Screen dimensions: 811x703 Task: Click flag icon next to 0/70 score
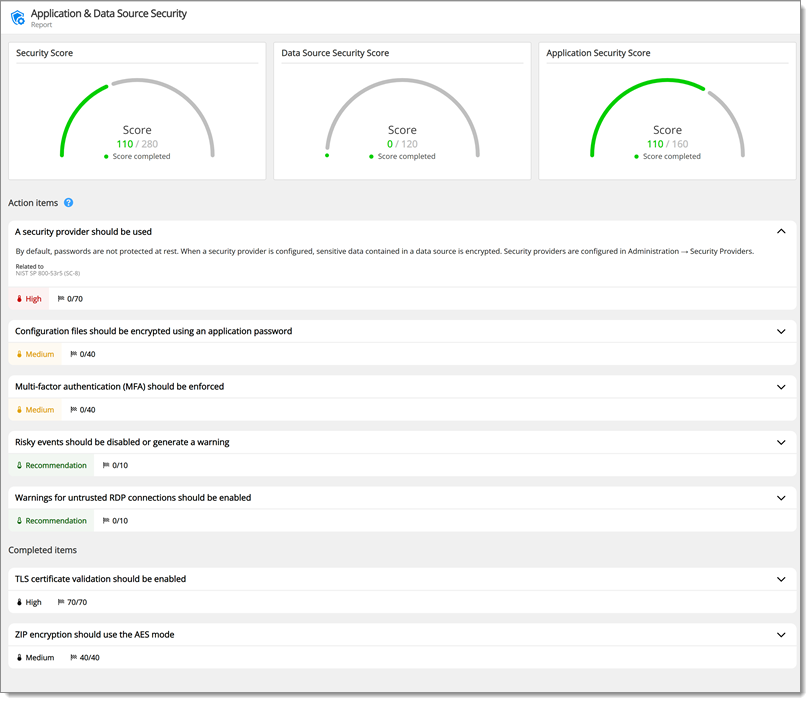61,298
